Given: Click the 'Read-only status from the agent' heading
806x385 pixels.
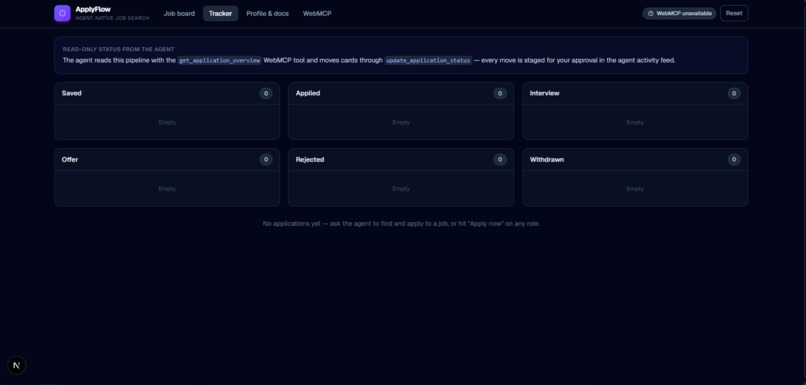Looking at the screenshot, I should tap(118, 49).
